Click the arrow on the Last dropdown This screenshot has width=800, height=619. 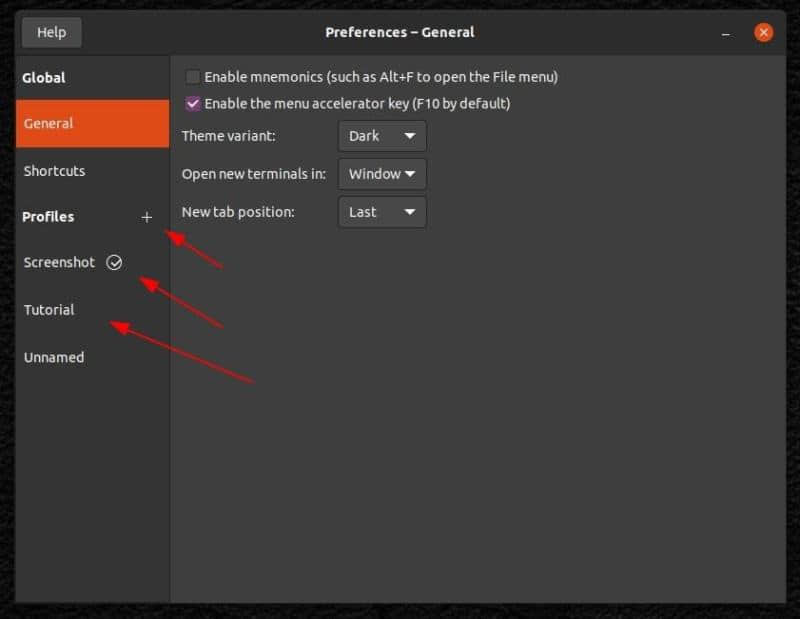(410, 212)
